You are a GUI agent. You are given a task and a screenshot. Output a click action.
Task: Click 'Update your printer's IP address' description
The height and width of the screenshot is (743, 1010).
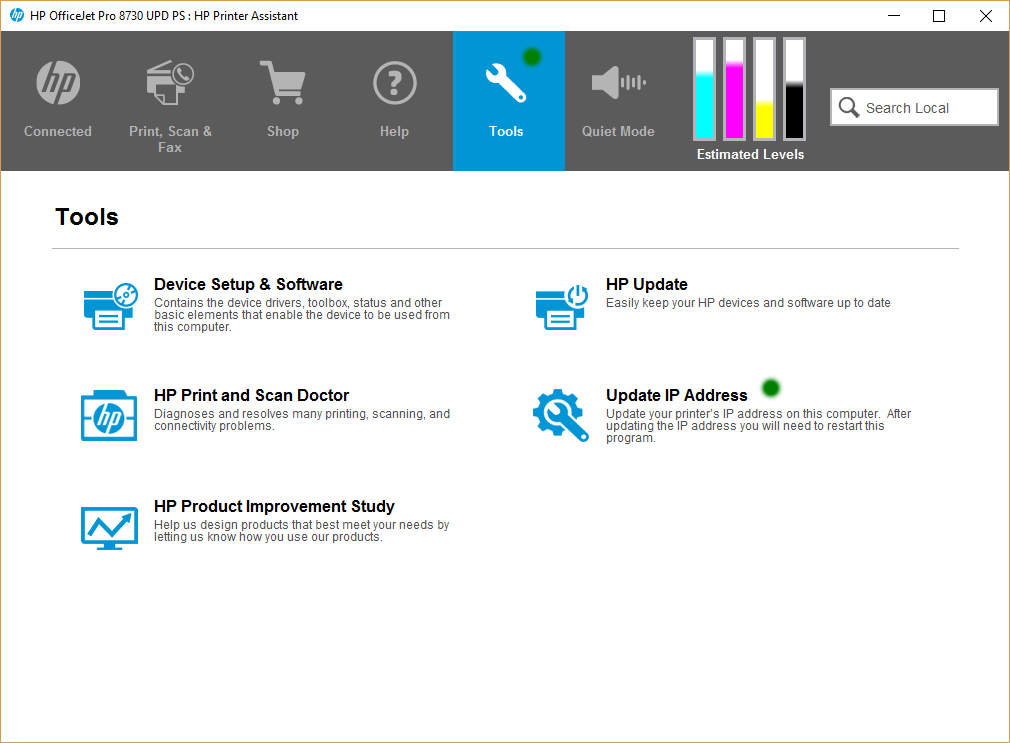[x=758, y=425]
